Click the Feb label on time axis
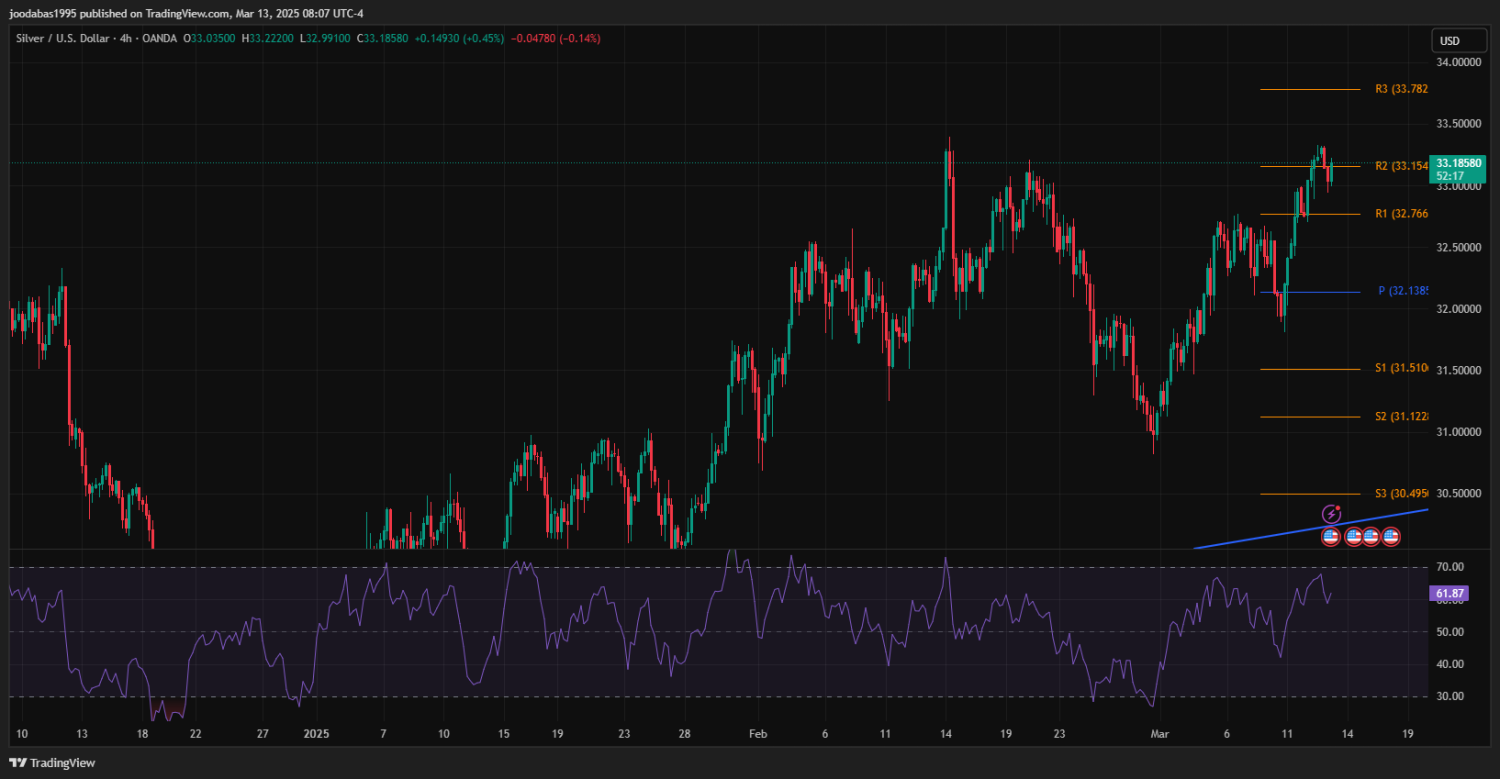 tap(759, 733)
